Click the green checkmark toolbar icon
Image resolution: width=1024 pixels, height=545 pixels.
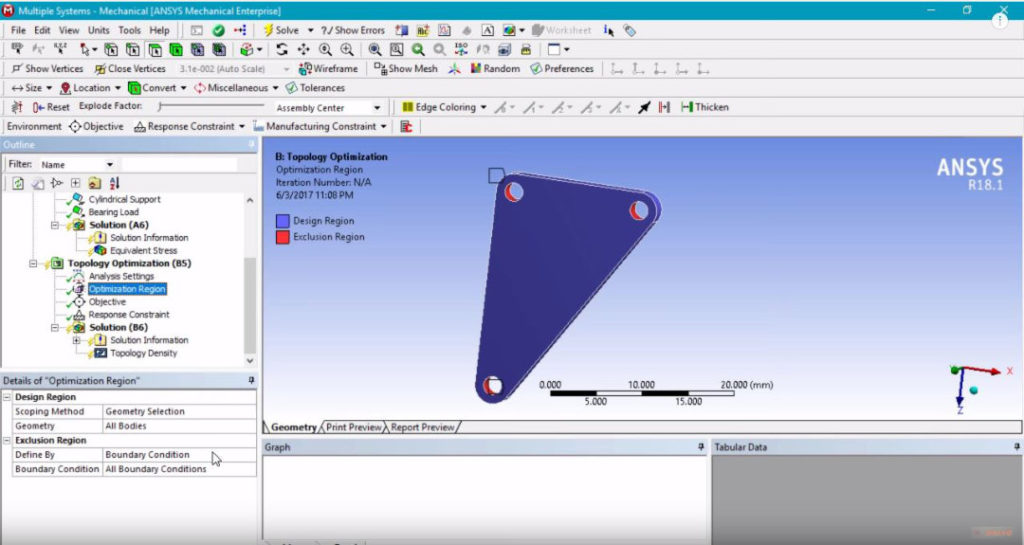(x=218, y=30)
